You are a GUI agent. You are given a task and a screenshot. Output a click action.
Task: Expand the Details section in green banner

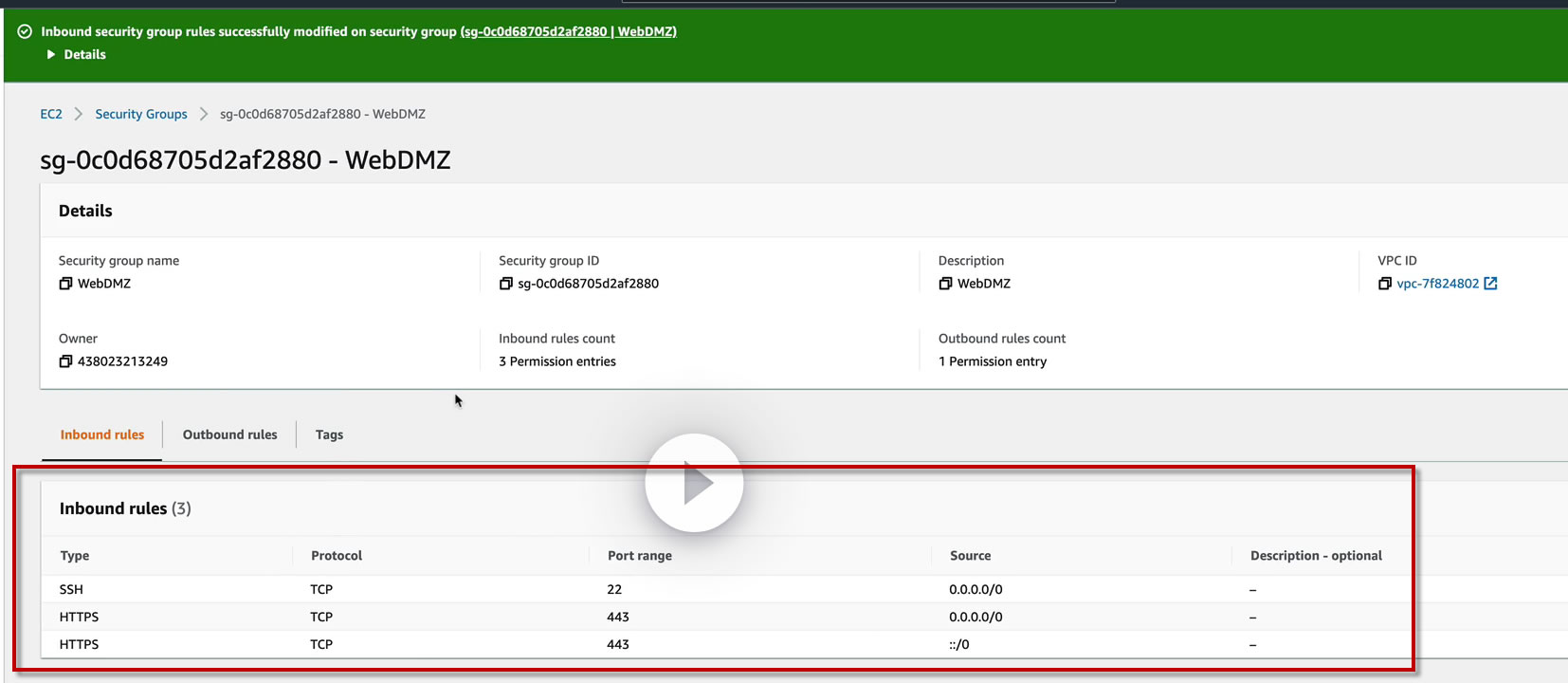(76, 55)
